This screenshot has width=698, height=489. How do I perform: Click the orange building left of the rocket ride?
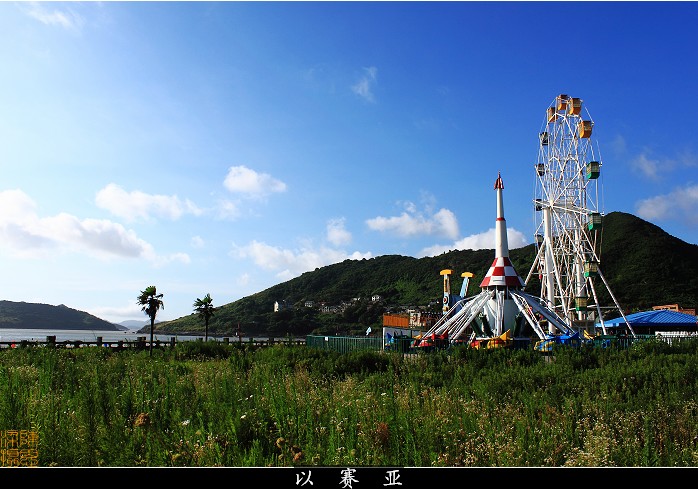click(396, 321)
